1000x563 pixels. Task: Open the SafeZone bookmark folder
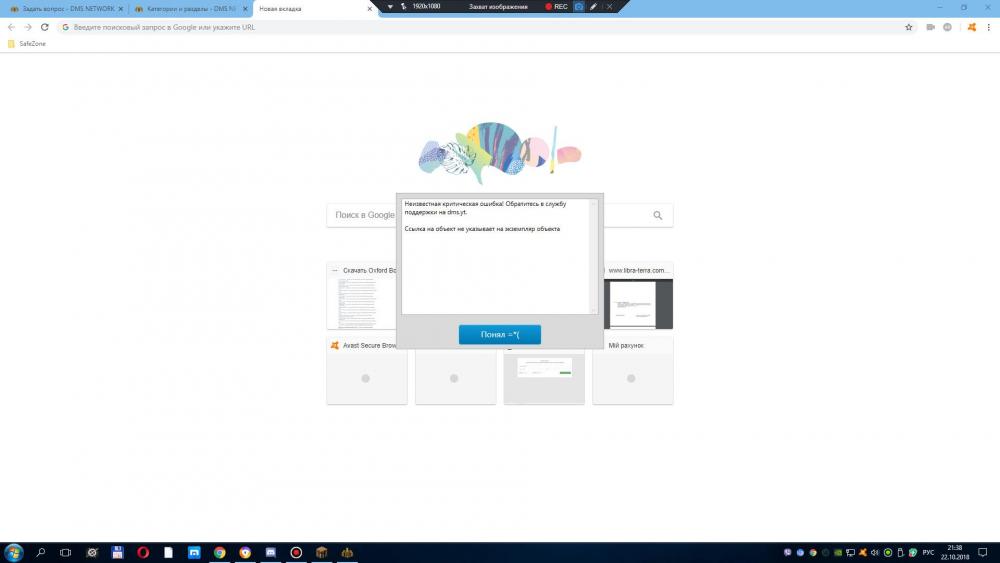pyautogui.click(x=26, y=44)
